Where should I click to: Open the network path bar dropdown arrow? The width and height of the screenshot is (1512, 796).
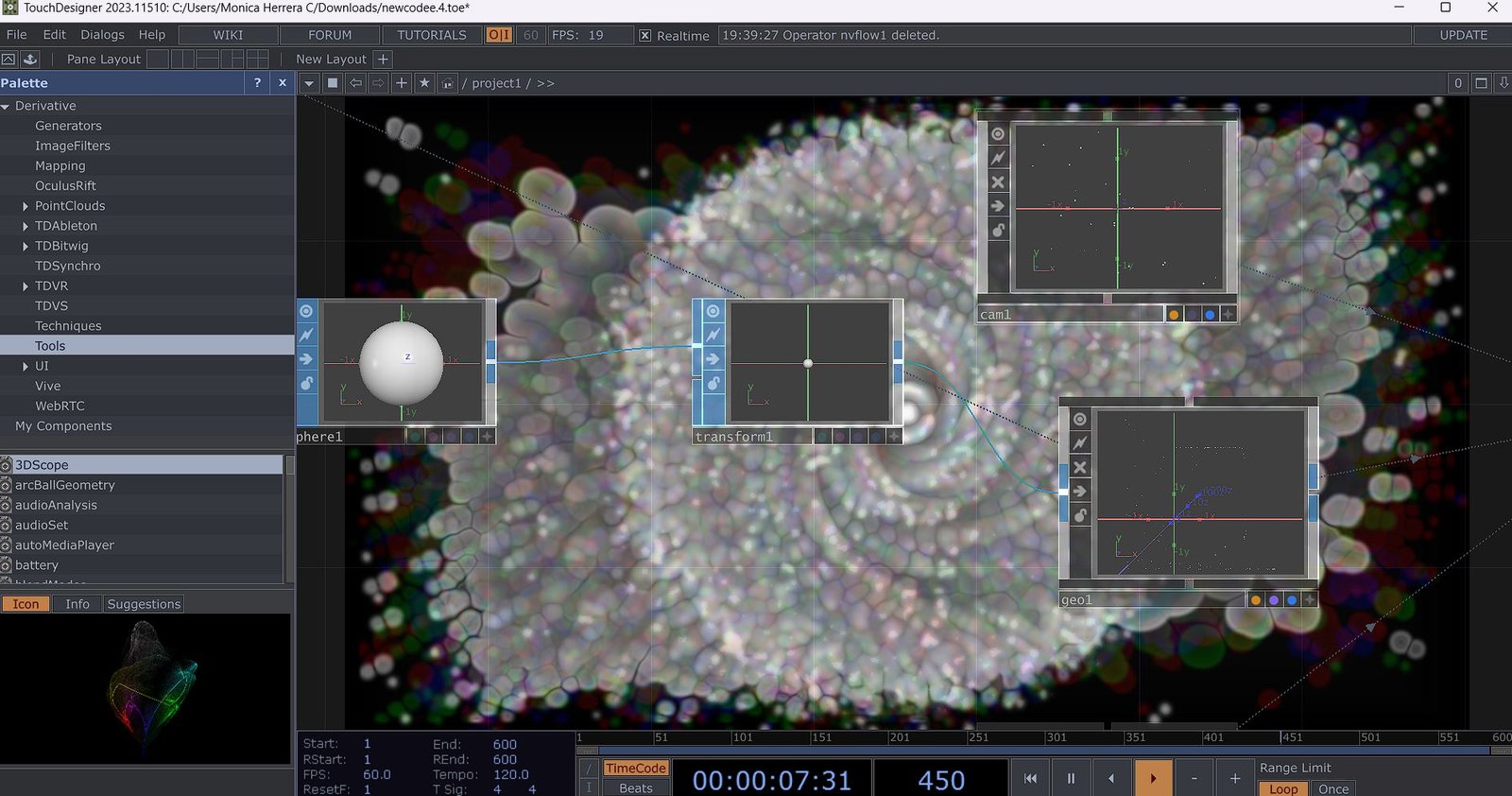309,83
